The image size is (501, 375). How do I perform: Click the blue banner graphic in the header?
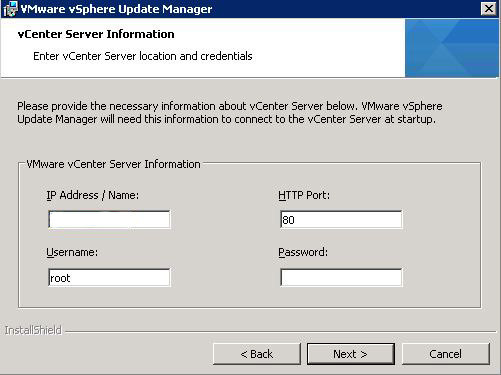point(452,48)
